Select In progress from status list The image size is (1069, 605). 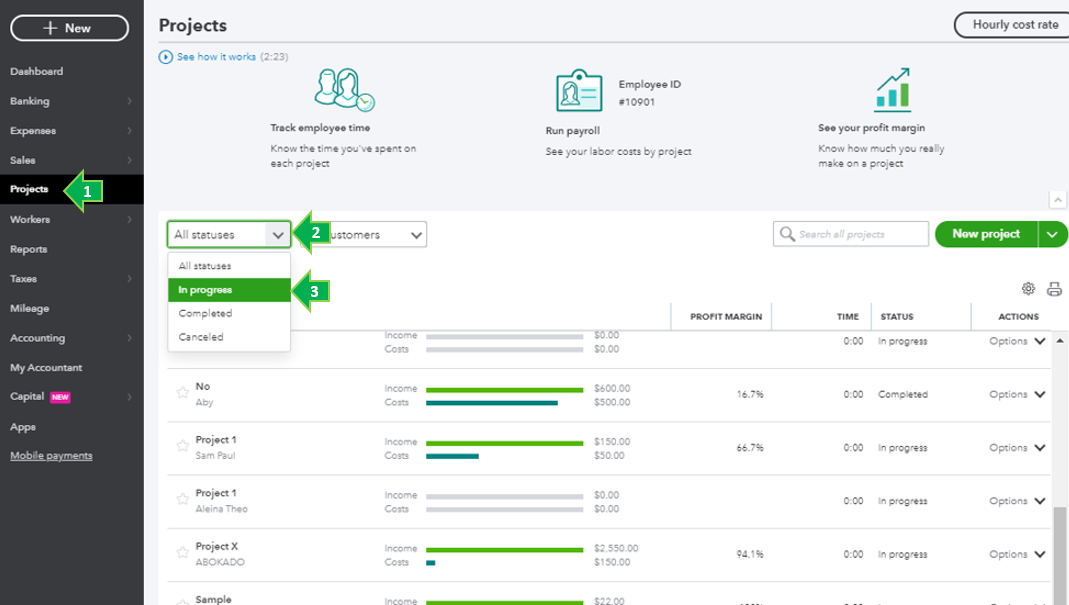tap(229, 290)
